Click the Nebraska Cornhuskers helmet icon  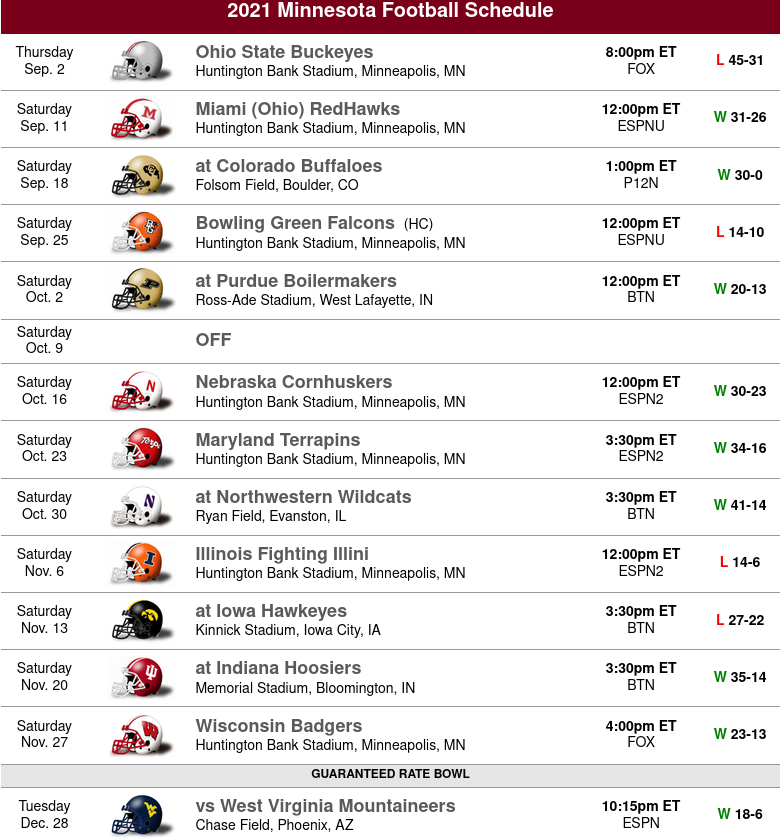142,392
